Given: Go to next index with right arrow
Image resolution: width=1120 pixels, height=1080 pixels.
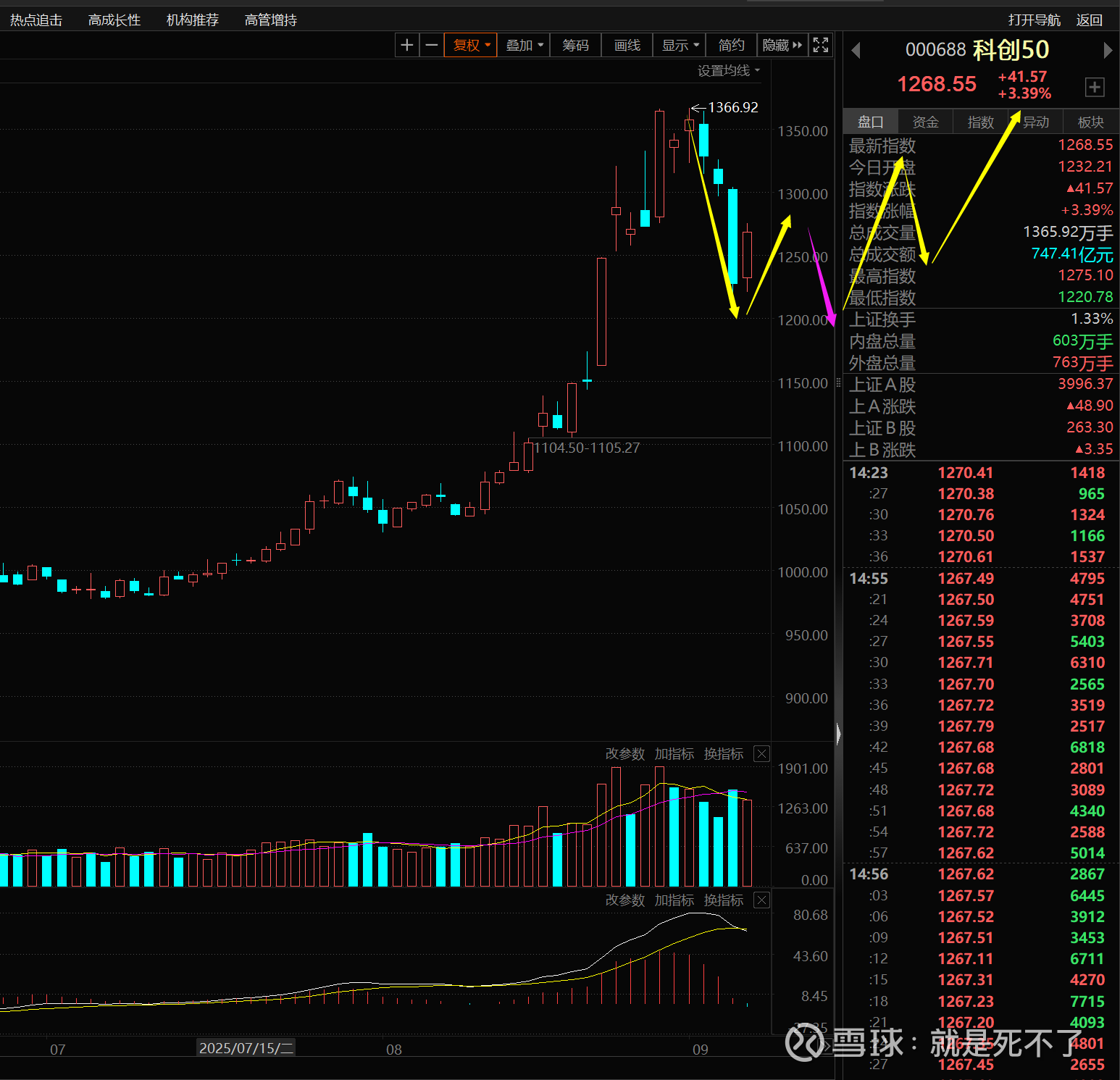Looking at the screenshot, I should [x=1108, y=51].
